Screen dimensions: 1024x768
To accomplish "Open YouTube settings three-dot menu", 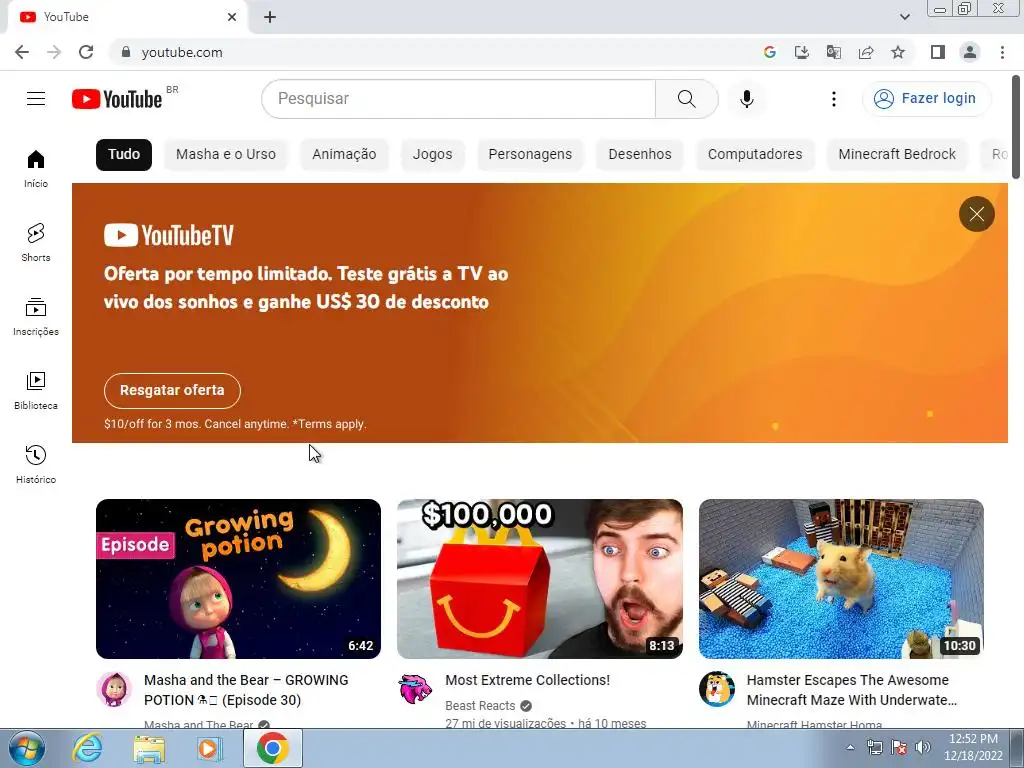I will [833, 99].
